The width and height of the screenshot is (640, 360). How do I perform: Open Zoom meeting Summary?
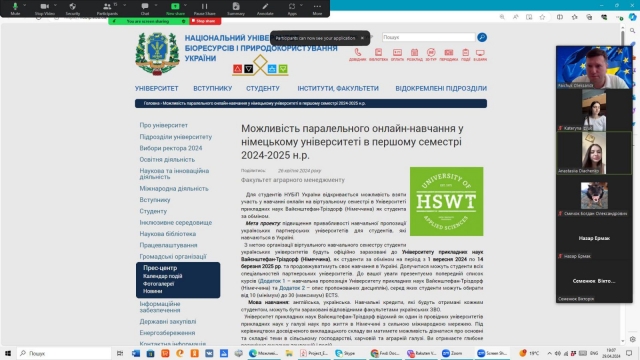pyautogui.click(x=236, y=9)
